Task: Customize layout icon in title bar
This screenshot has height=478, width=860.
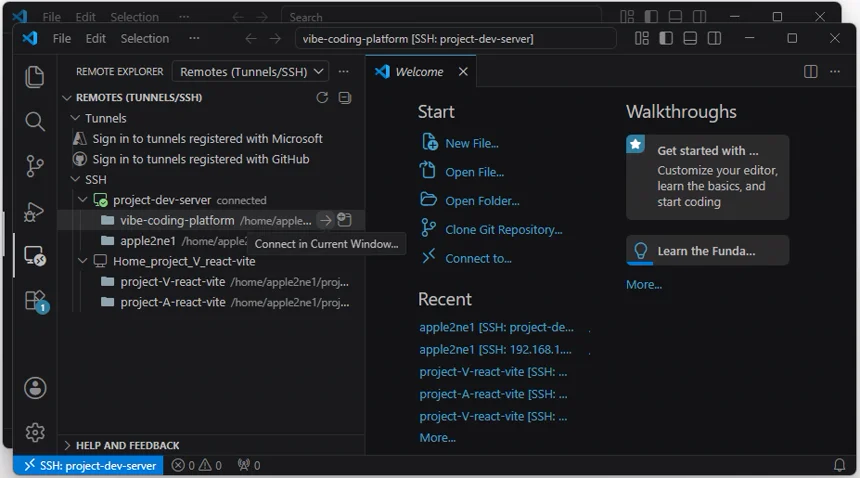Action: tap(642, 38)
